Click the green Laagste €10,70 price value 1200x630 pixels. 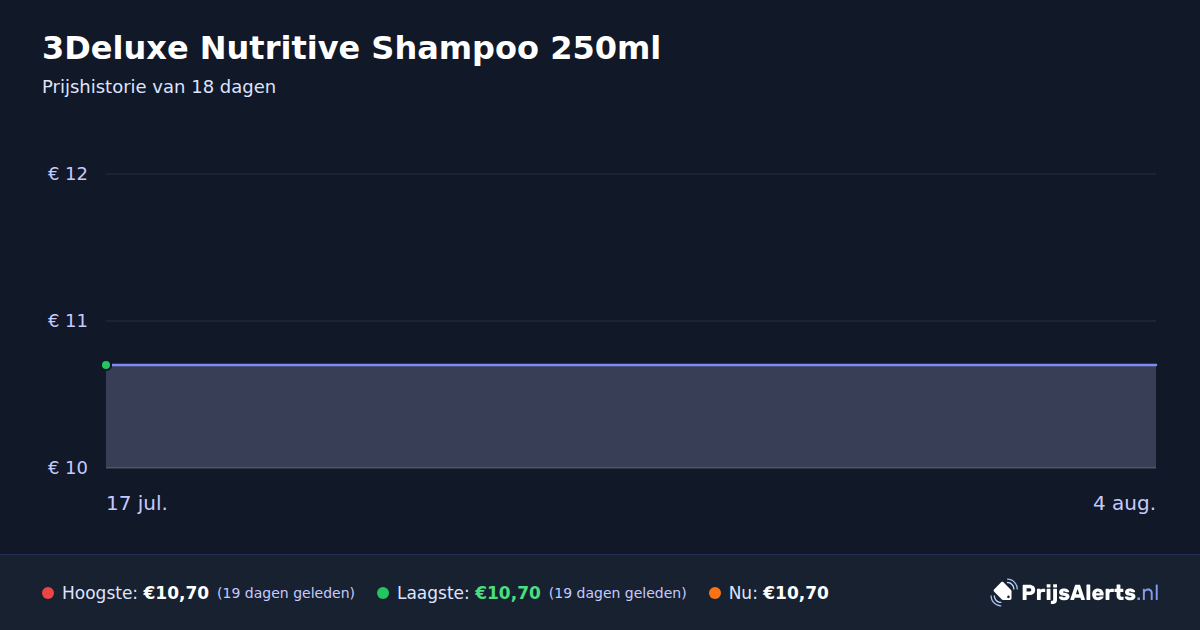(x=507, y=593)
